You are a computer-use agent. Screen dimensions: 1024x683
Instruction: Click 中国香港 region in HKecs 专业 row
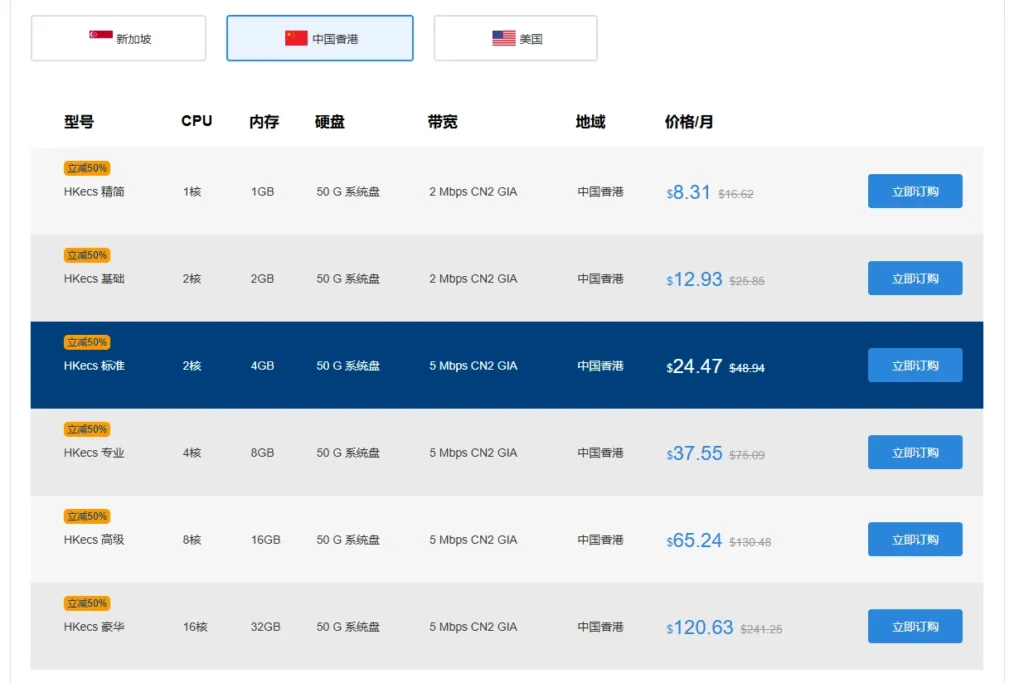tap(600, 453)
